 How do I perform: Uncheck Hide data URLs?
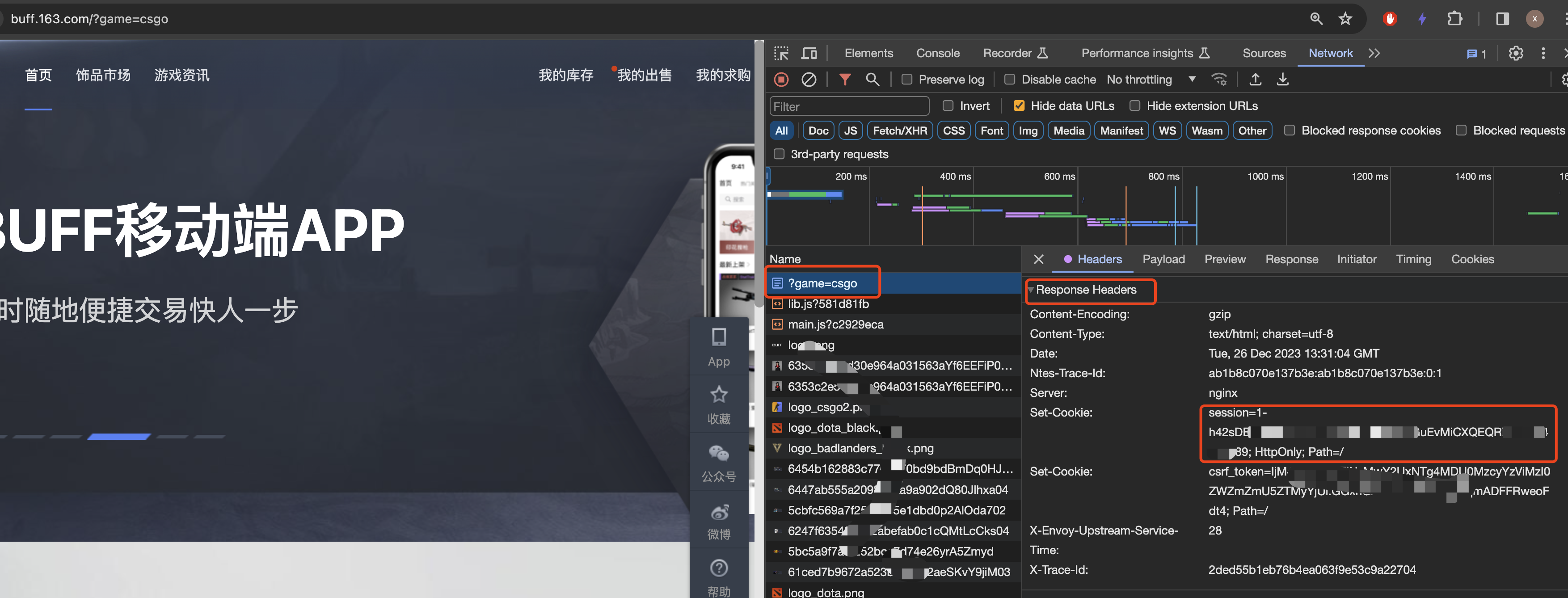1018,106
